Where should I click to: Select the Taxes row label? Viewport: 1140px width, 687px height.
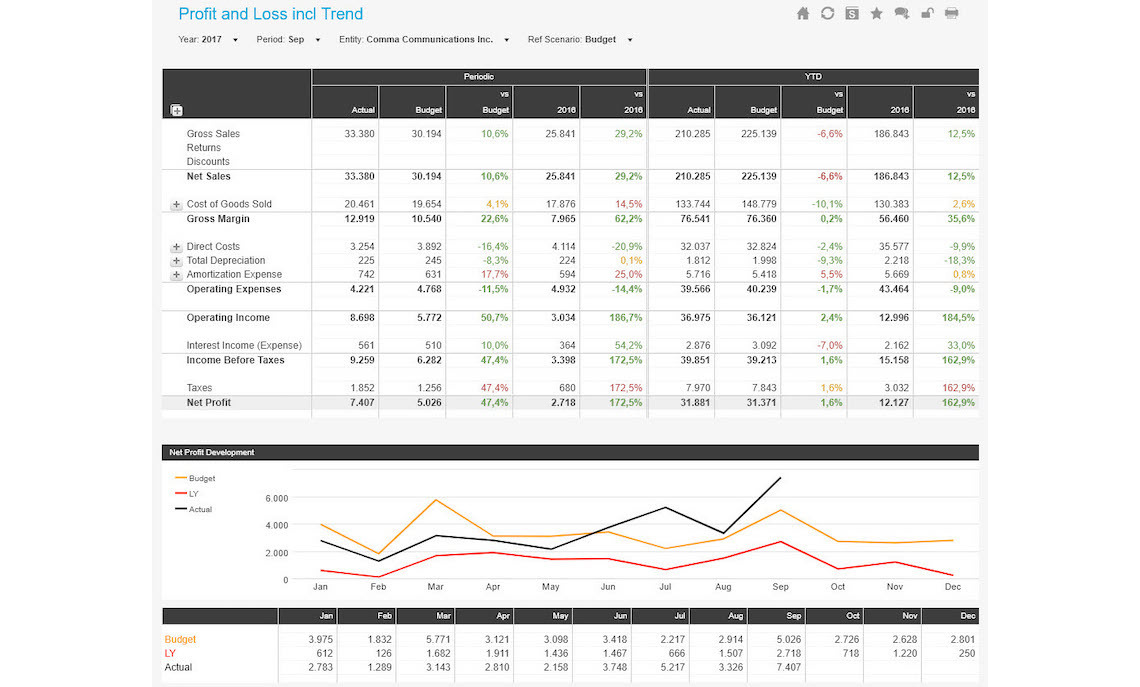coord(199,388)
